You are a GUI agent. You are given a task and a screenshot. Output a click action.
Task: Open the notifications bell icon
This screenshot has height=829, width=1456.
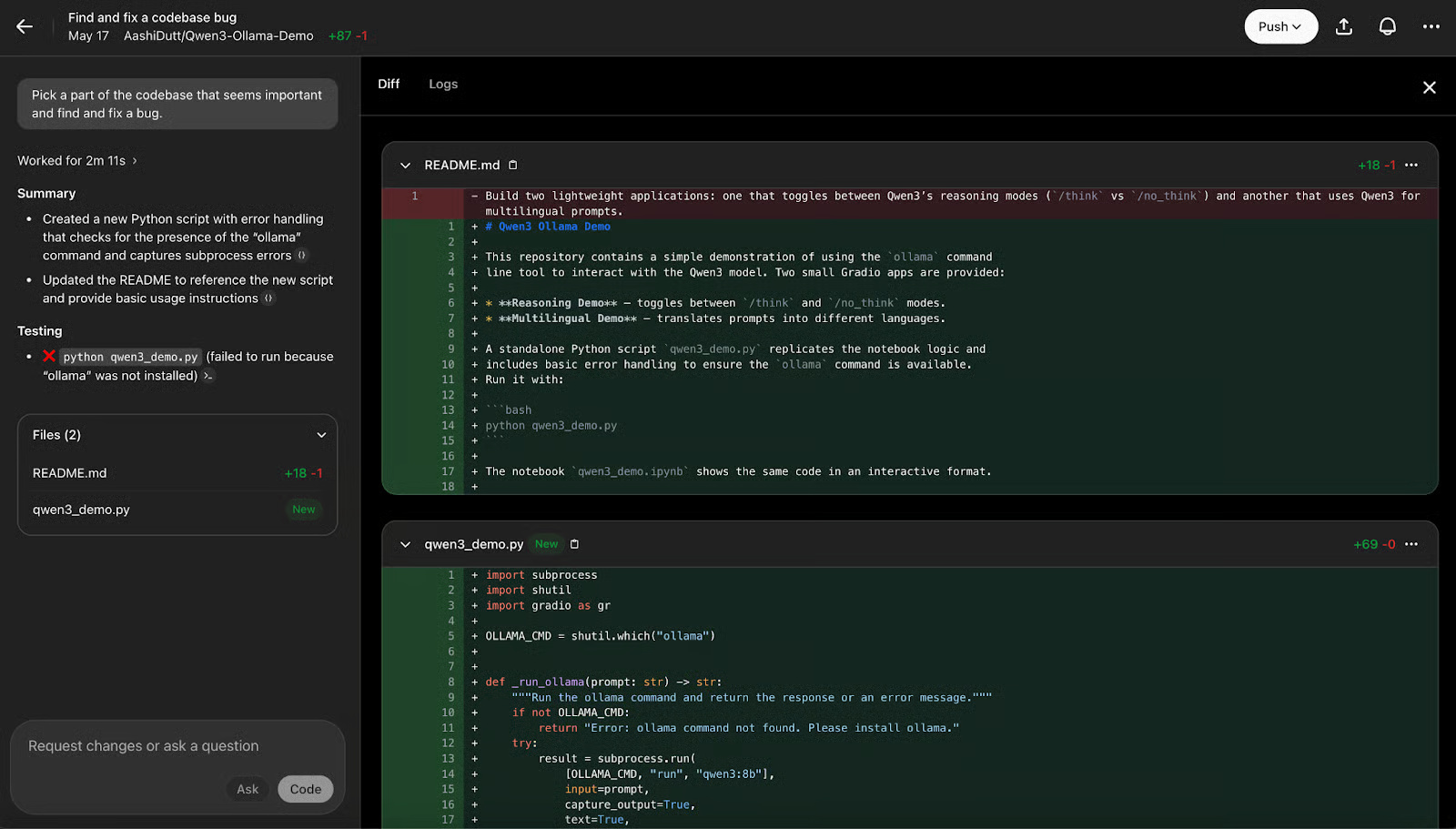tap(1387, 26)
